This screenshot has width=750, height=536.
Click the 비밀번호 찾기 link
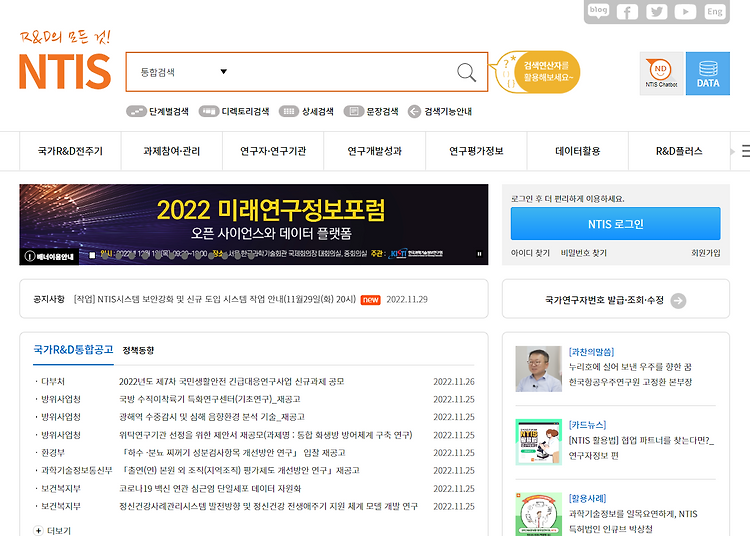tap(583, 252)
